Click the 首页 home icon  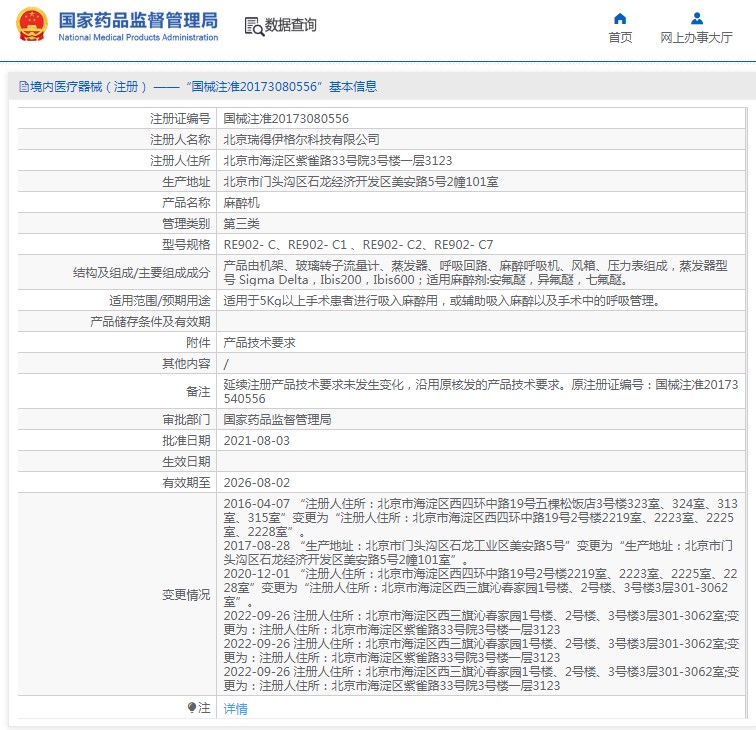tap(620, 19)
